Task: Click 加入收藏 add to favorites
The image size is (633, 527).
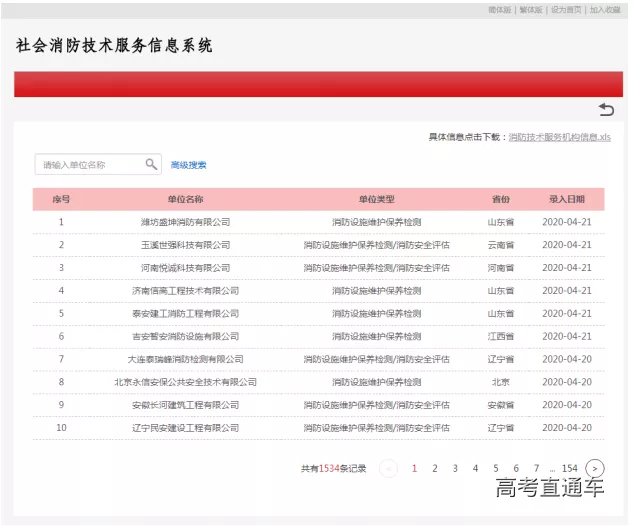Action: (x=604, y=9)
